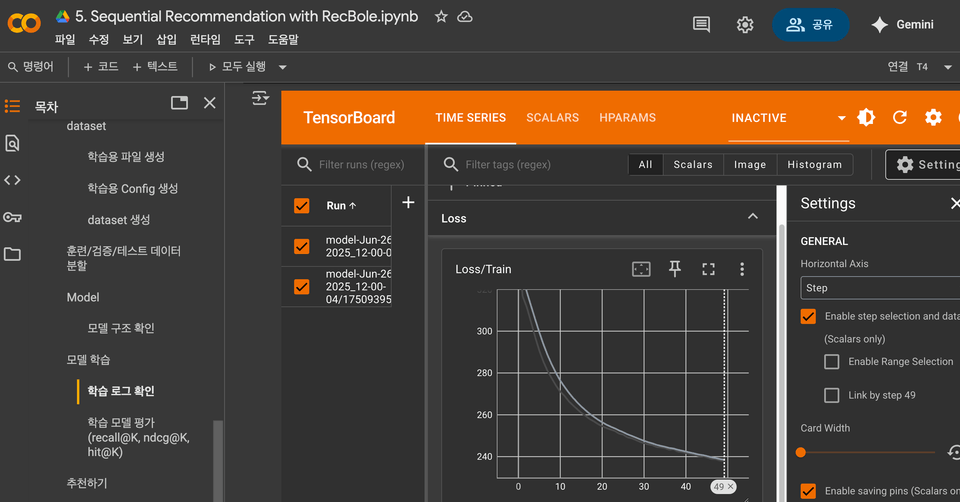Add a code cell with 코드

pyautogui.click(x=100, y=67)
